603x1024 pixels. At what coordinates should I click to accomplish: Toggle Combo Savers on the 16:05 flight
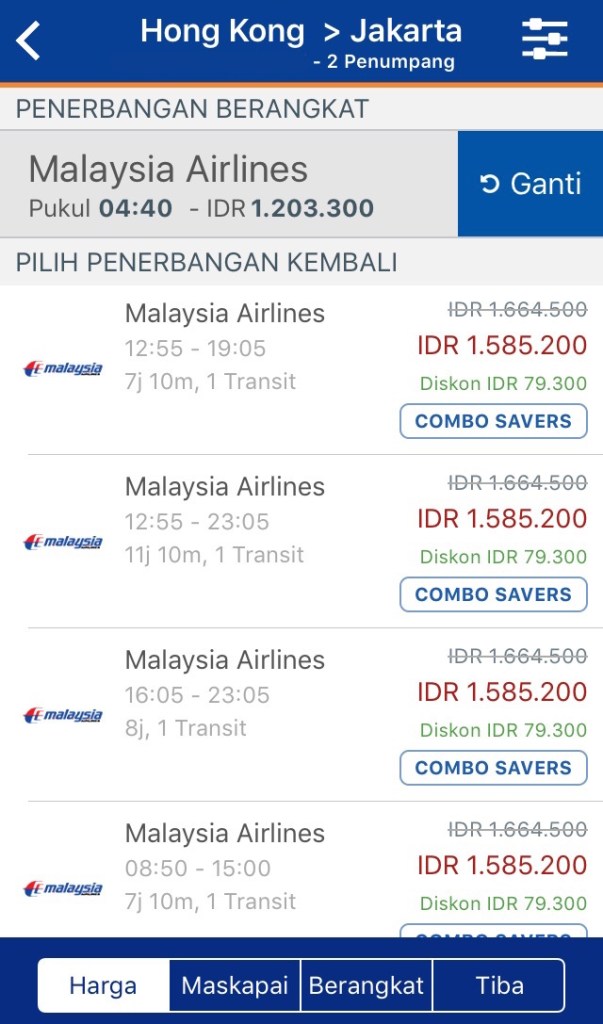point(493,768)
